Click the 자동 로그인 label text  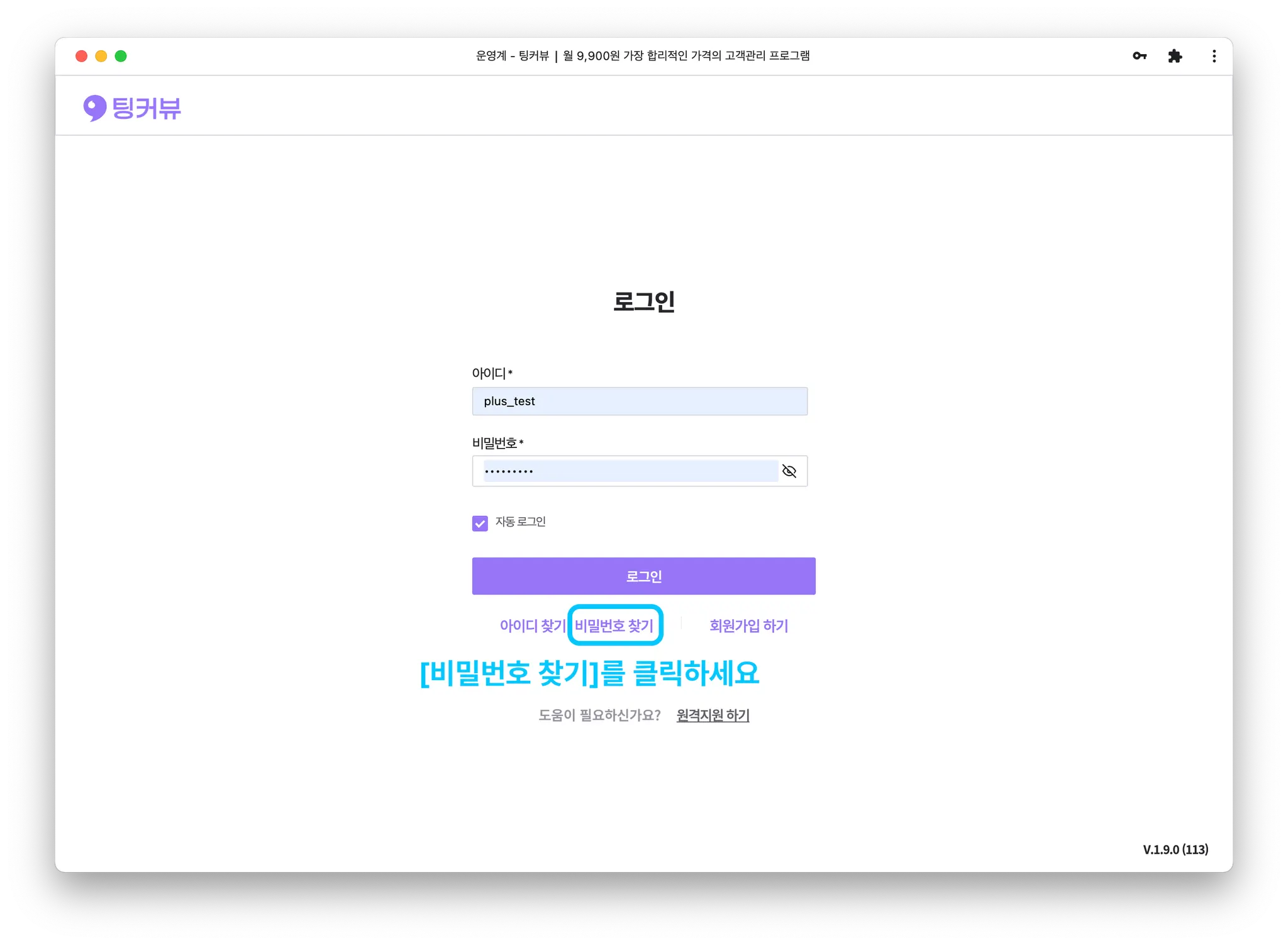coord(520,522)
